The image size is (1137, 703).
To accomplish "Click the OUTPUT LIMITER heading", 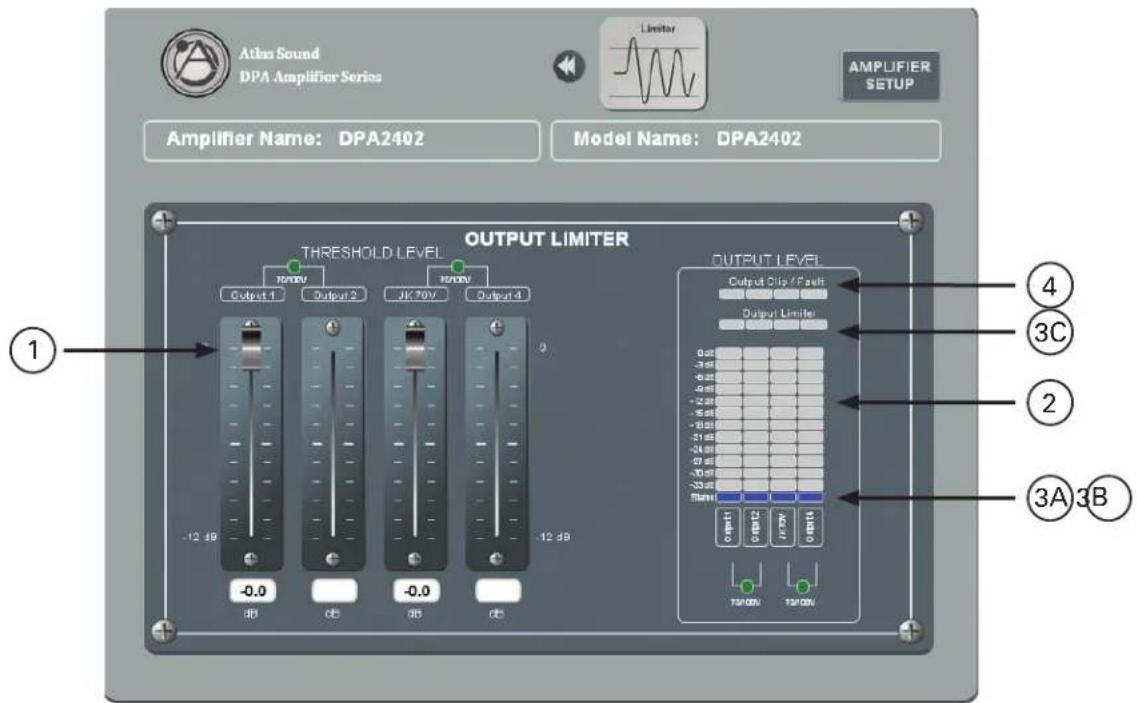I will (547, 239).
